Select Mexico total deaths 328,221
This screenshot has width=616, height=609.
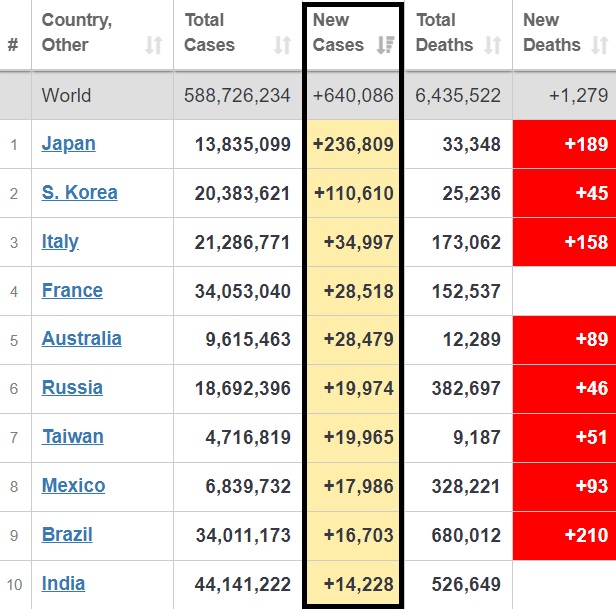[466, 486]
